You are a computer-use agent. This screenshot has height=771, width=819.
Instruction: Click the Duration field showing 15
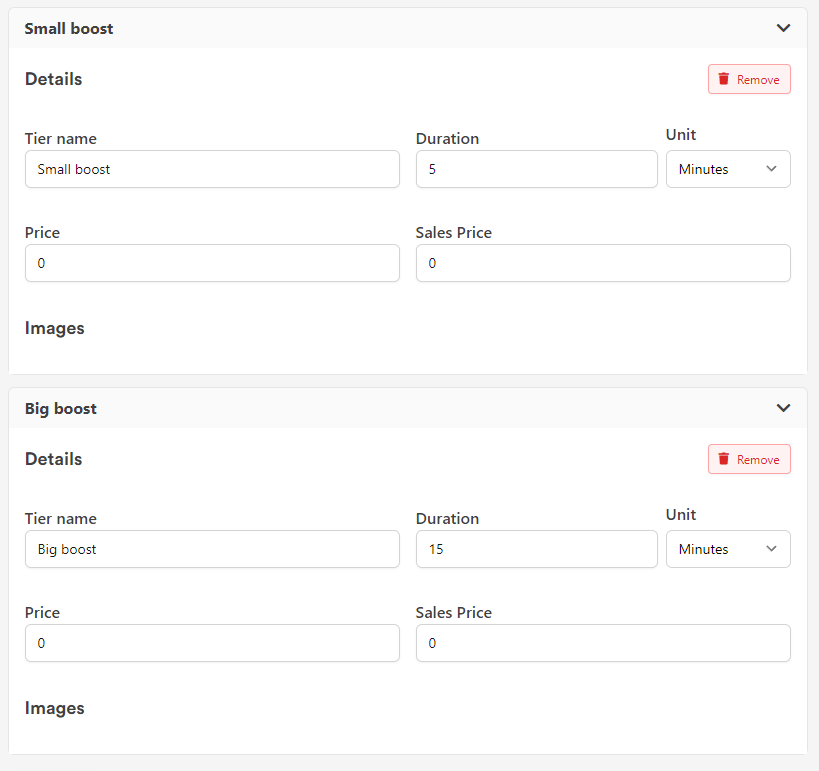pyautogui.click(x=536, y=549)
